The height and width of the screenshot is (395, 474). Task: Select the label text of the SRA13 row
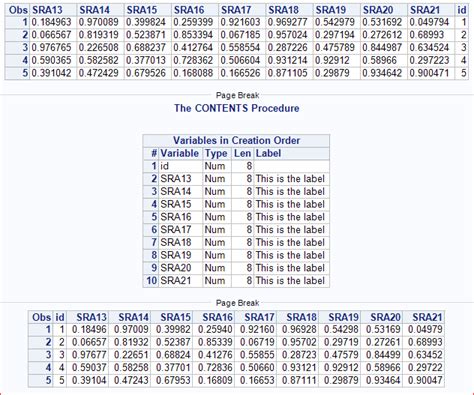(x=290, y=179)
